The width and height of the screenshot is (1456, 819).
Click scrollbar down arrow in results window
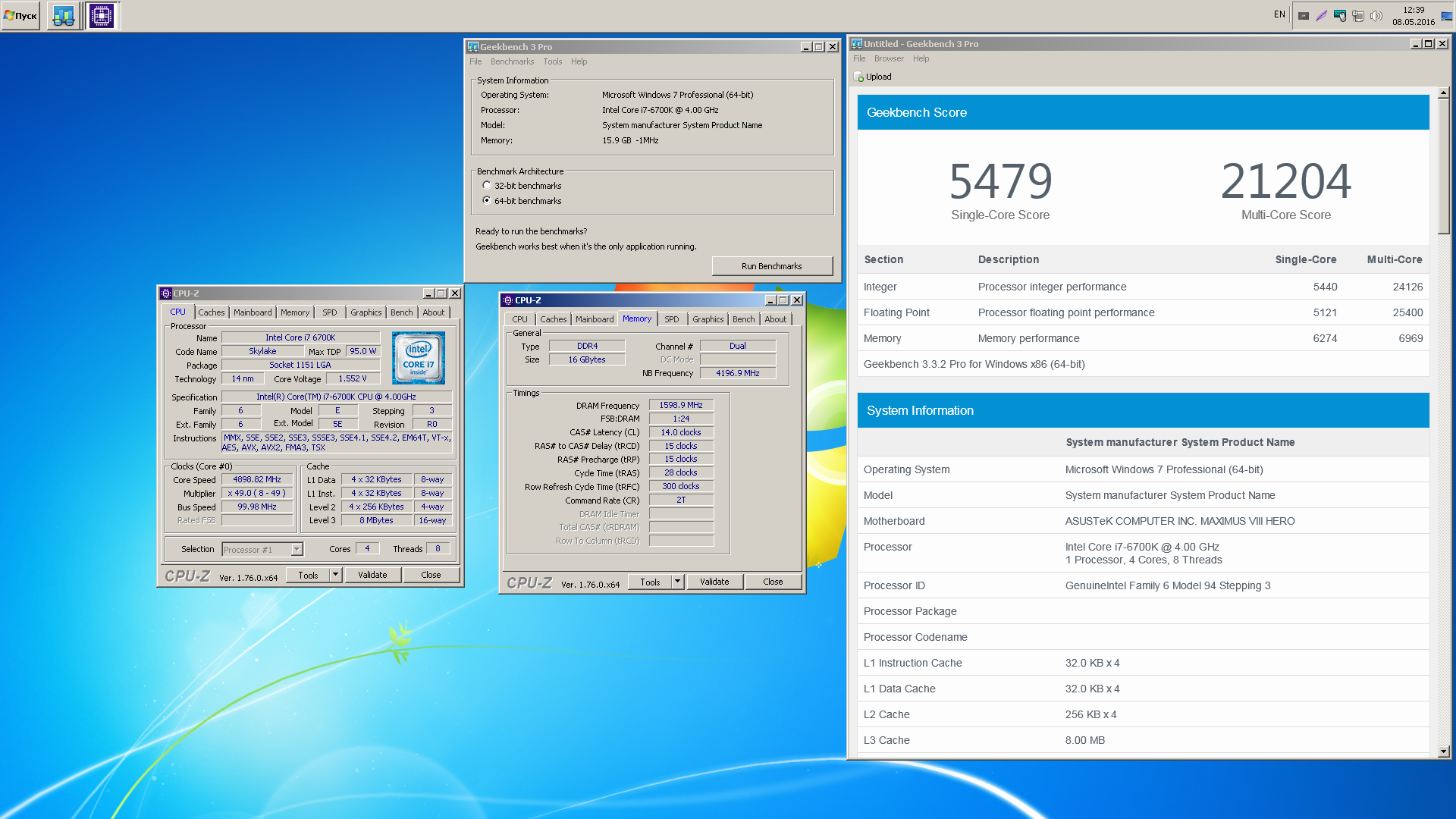(1444, 752)
